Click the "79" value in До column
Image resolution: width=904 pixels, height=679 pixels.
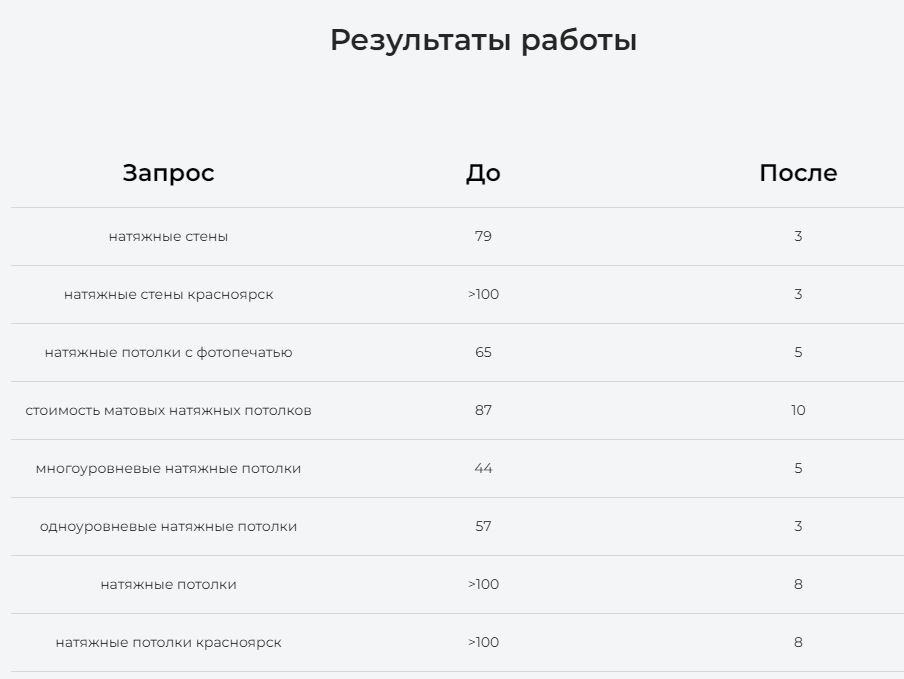(x=483, y=237)
